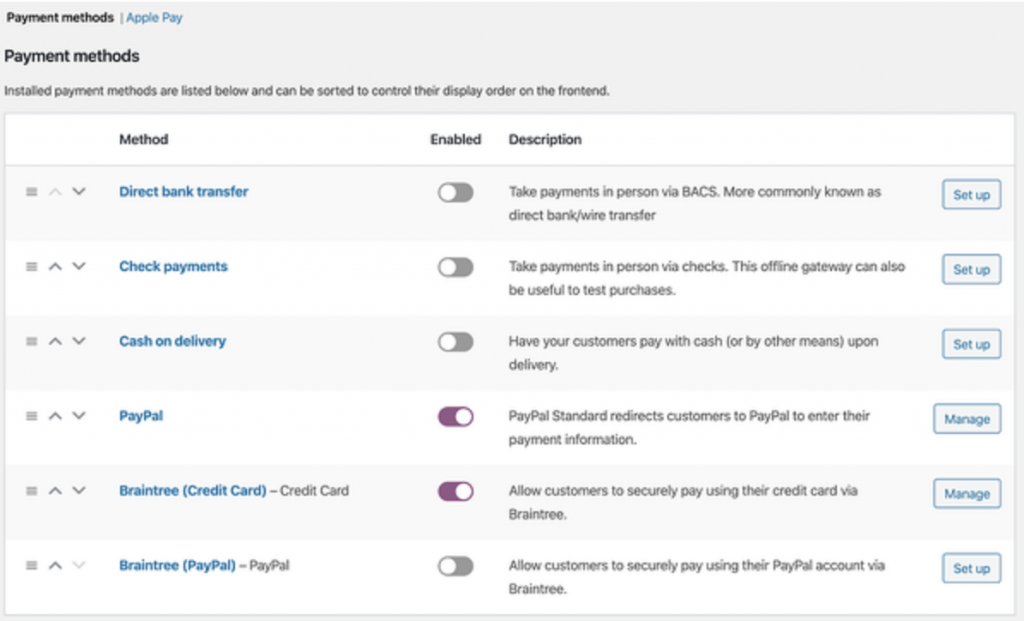Move Cash on delivery up one position

pos(56,342)
